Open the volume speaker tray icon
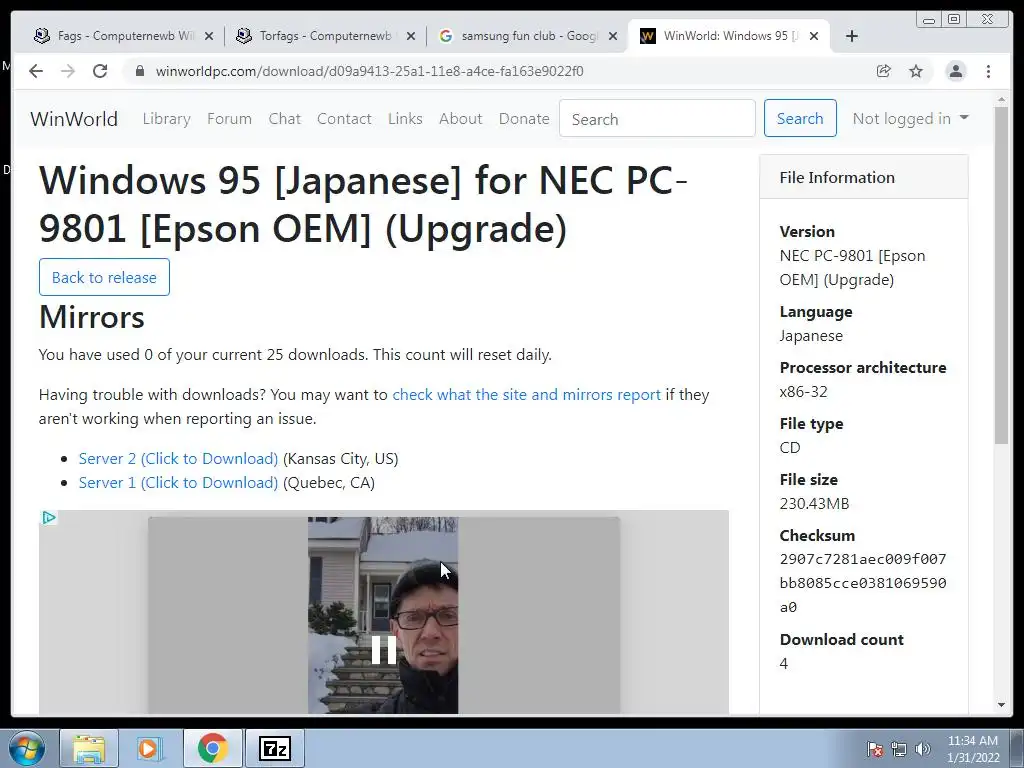The image size is (1024, 768). point(923,749)
